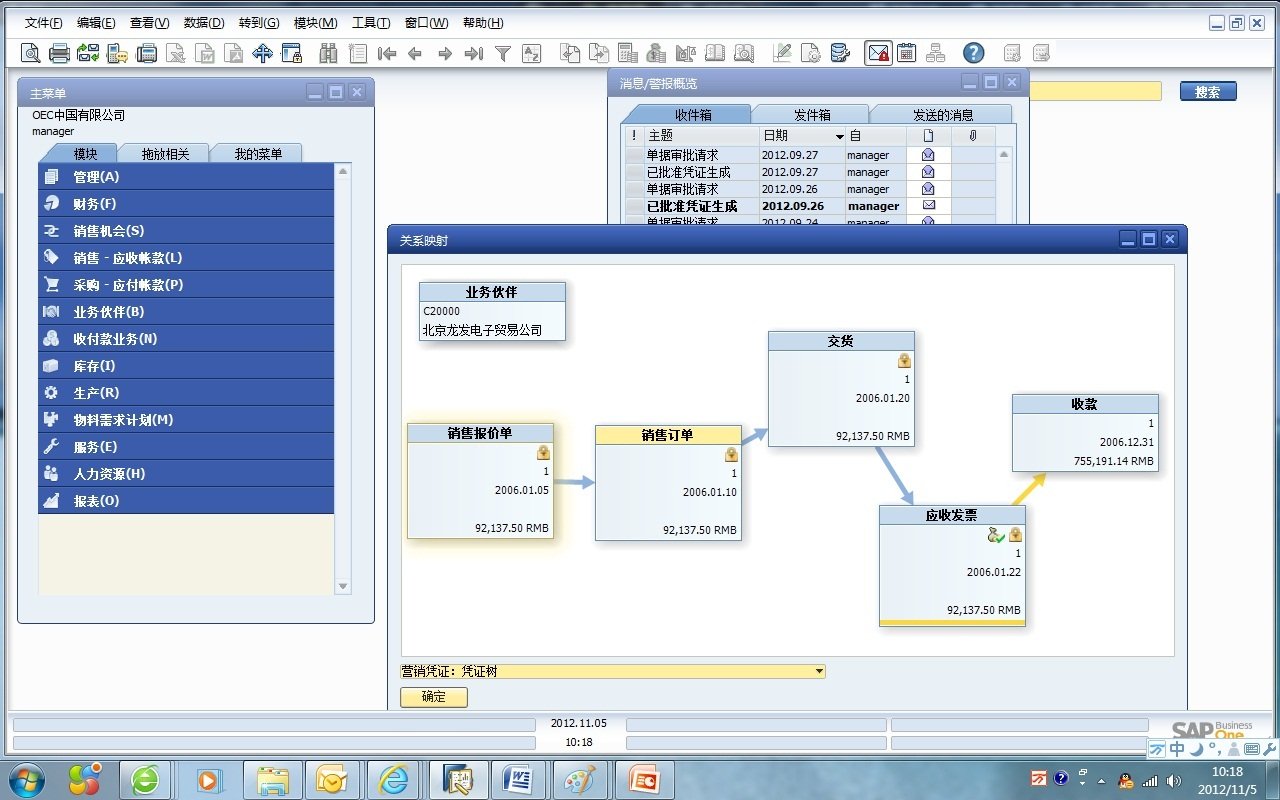The height and width of the screenshot is (800, 1280).
Task: Toggle the payment icon on 应收发票 card
Action: pos(996,535)
